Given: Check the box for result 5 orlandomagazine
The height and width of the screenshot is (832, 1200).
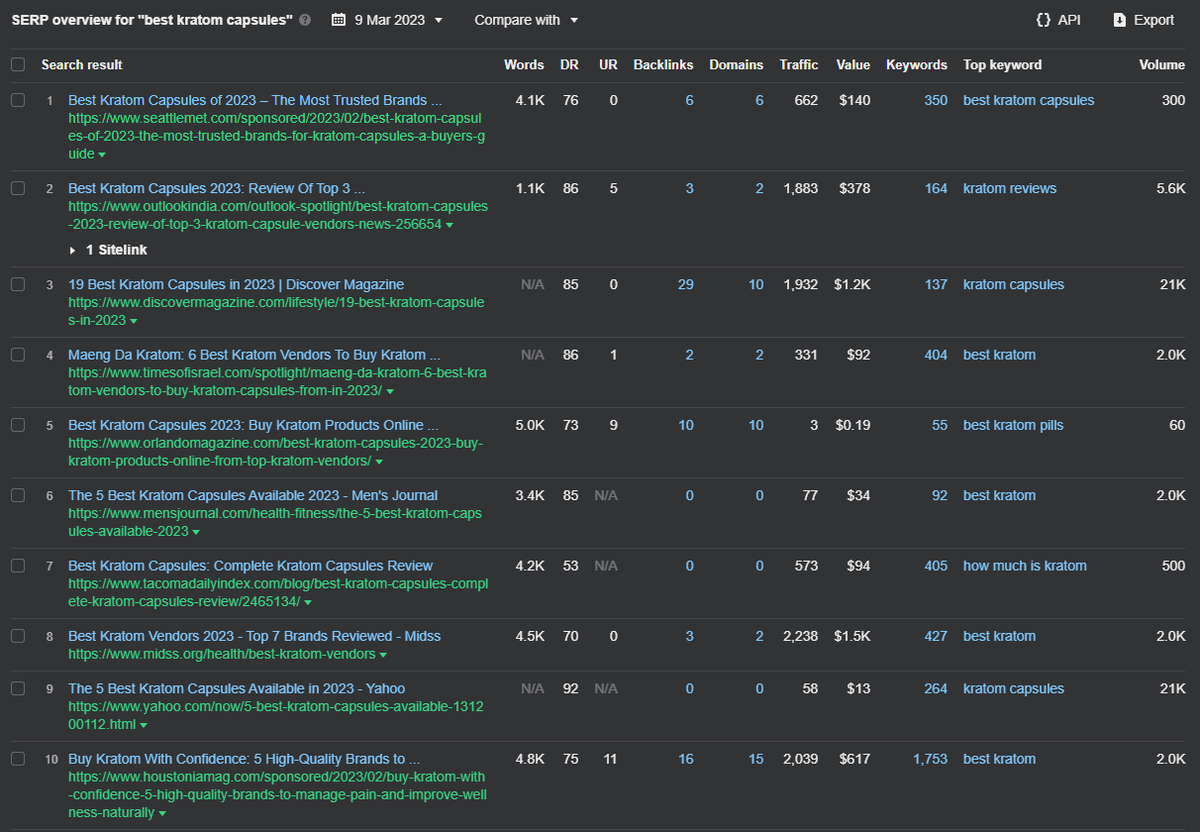Looking at the screenshot, I should pyautogui.click(x=18, y=425).
